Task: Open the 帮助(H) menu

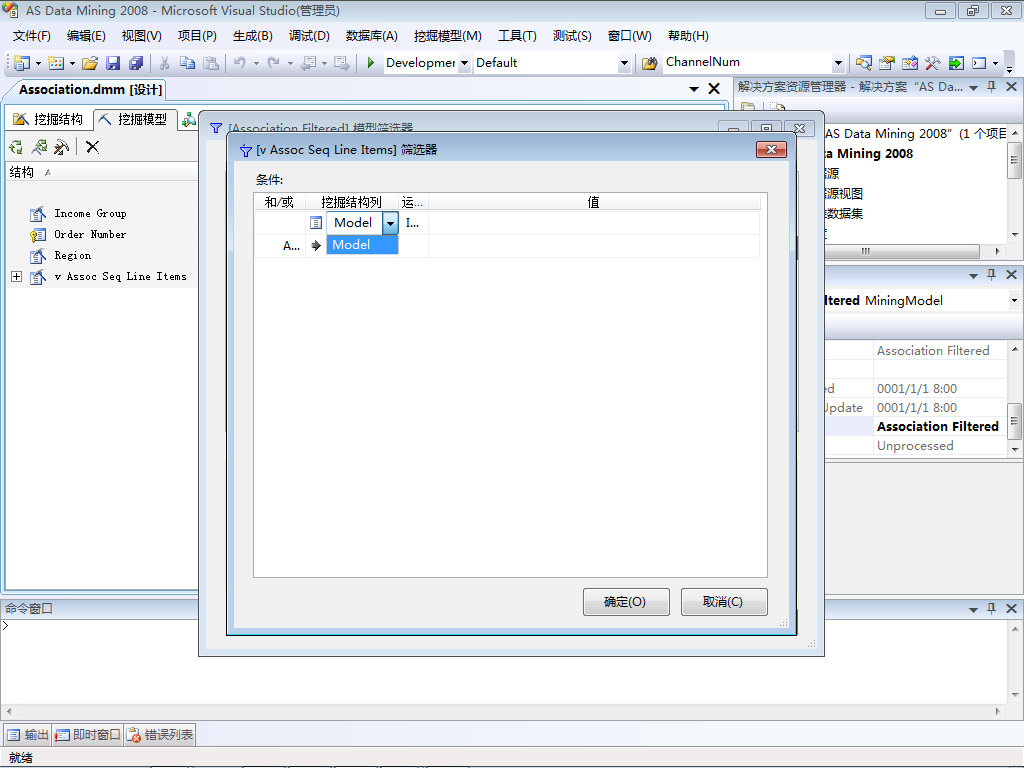Action: [x=688, y=36]
